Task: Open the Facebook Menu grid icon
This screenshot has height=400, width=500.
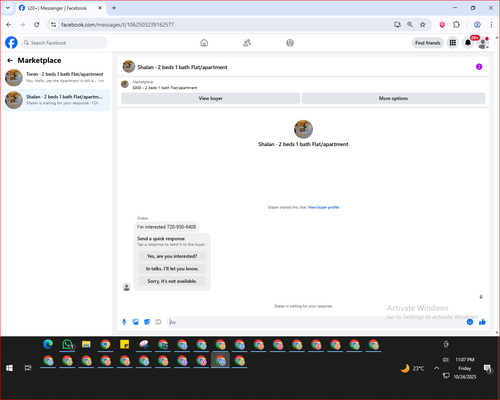Action: (453, 43)
